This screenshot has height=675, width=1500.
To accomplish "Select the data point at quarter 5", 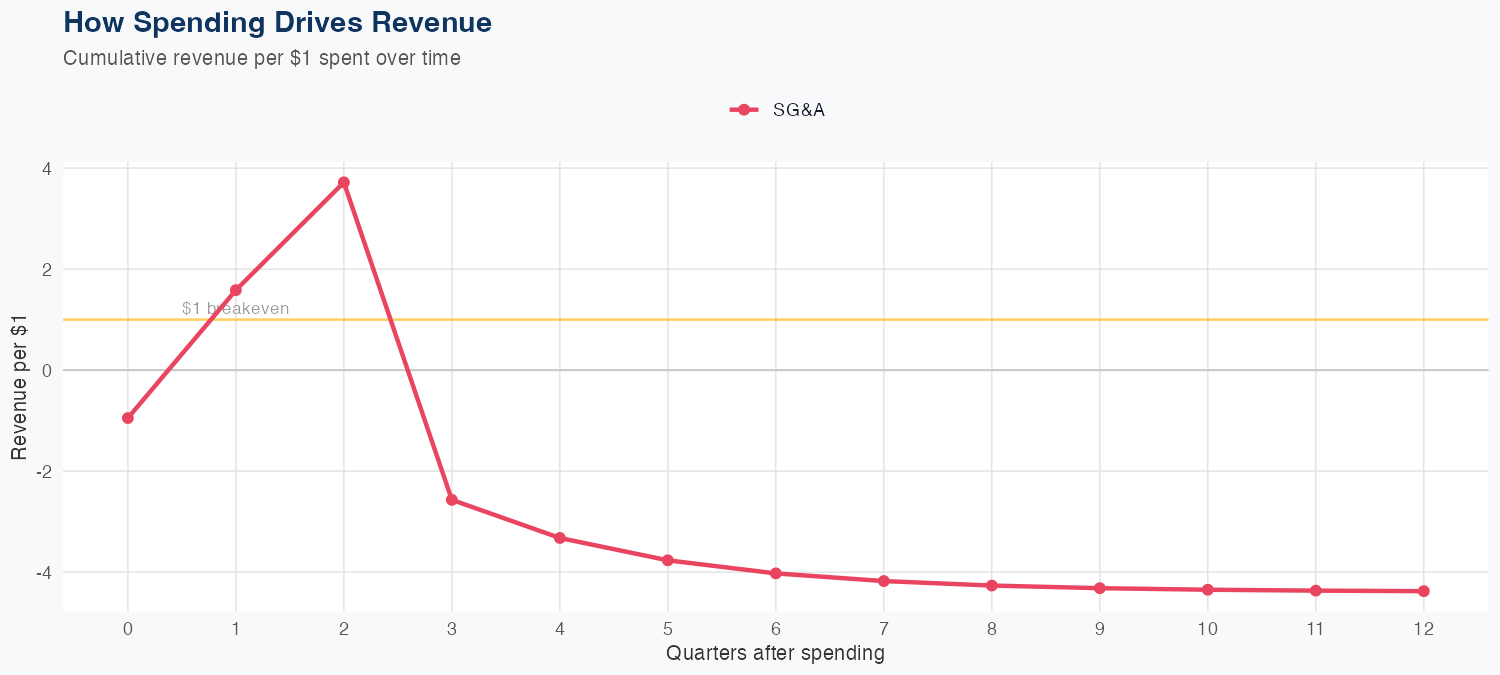I will pyautogui.click(x=668, y=560).
